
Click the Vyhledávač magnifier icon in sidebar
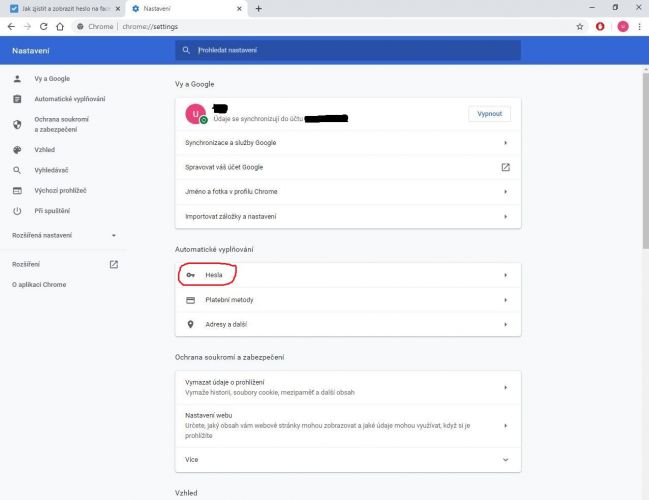pos(17,170)
